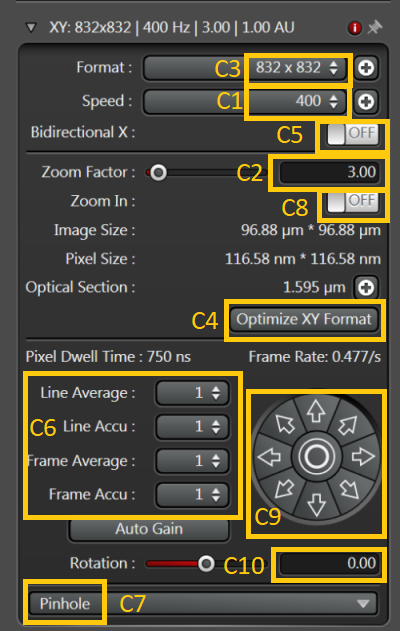Click the Auto Gain button
This screenshot has width=400, height=631.
(149, 529)
